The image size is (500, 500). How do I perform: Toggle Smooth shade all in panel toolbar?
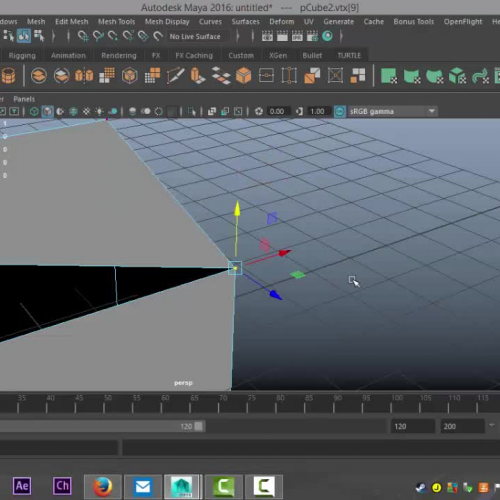point(47,111)
